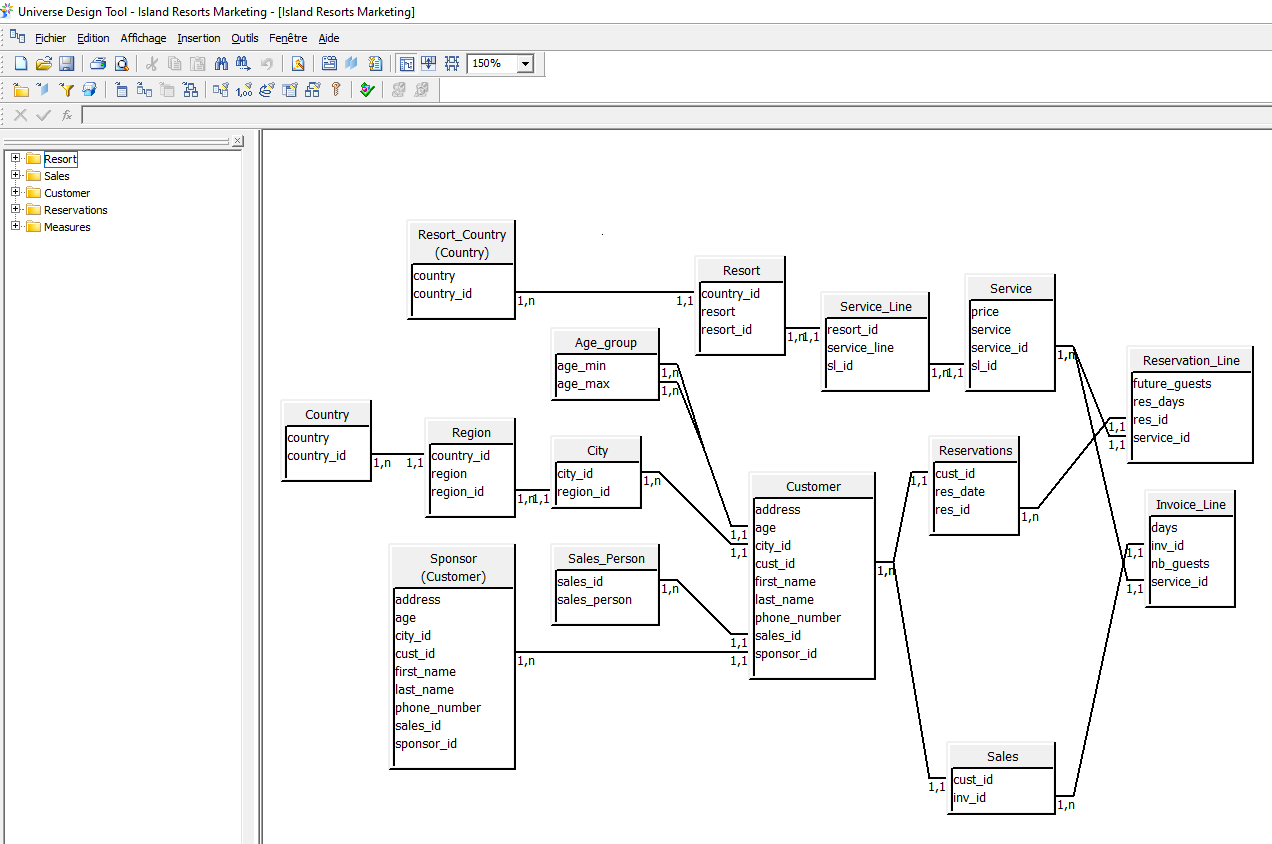Click the detect cardinalities 1,oo icon

[244, 90]
